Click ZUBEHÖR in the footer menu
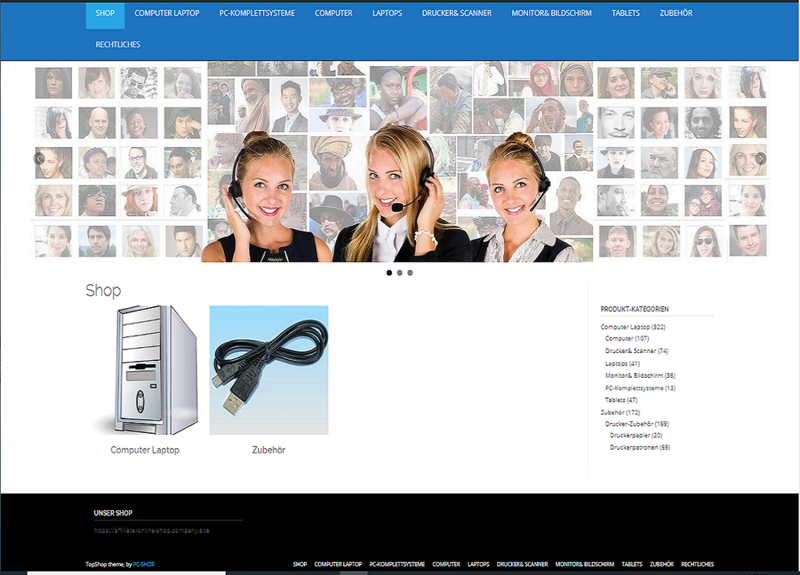 (x=662, y=564)
